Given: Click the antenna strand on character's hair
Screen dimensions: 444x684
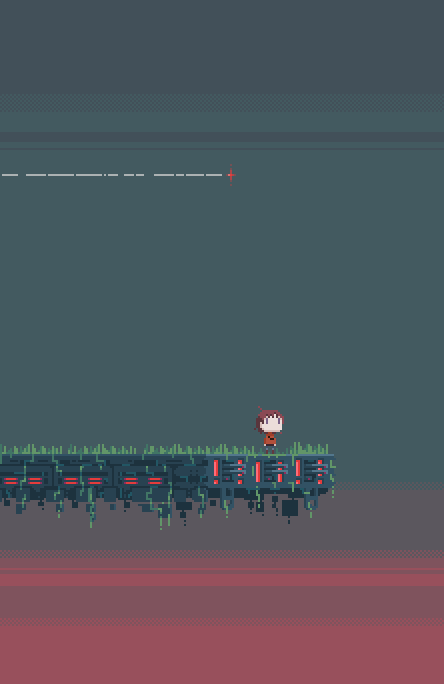Looking at the screenshot, I should pos(260,409).
